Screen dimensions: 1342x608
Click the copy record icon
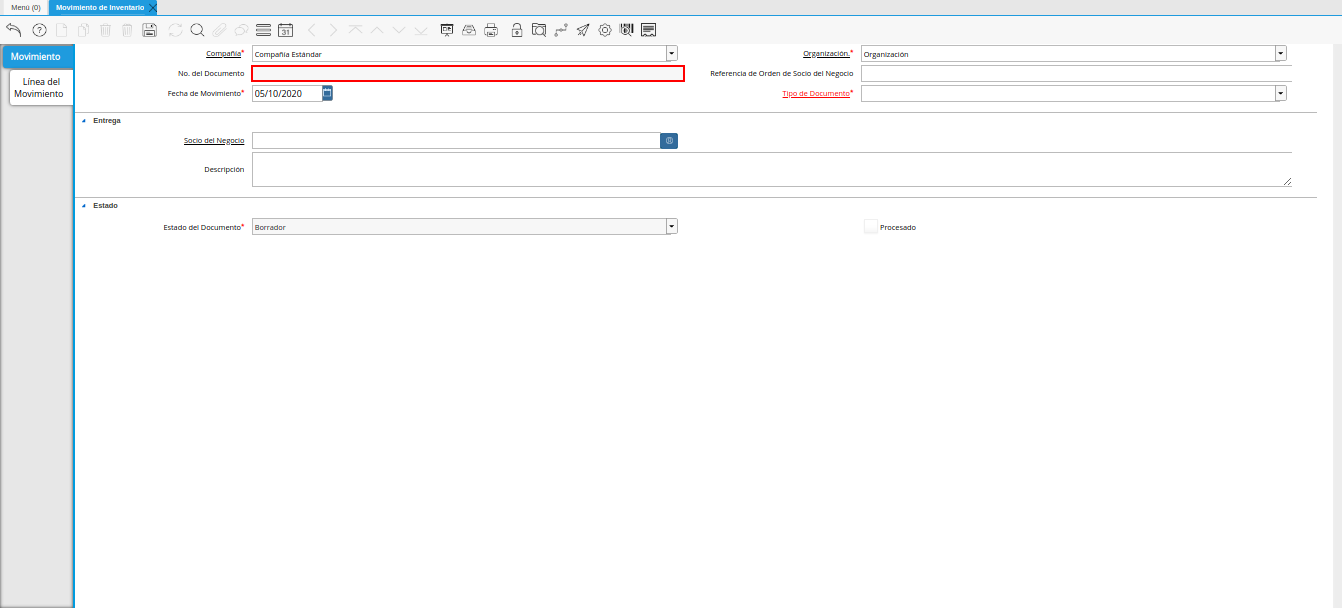coord(84,30)
